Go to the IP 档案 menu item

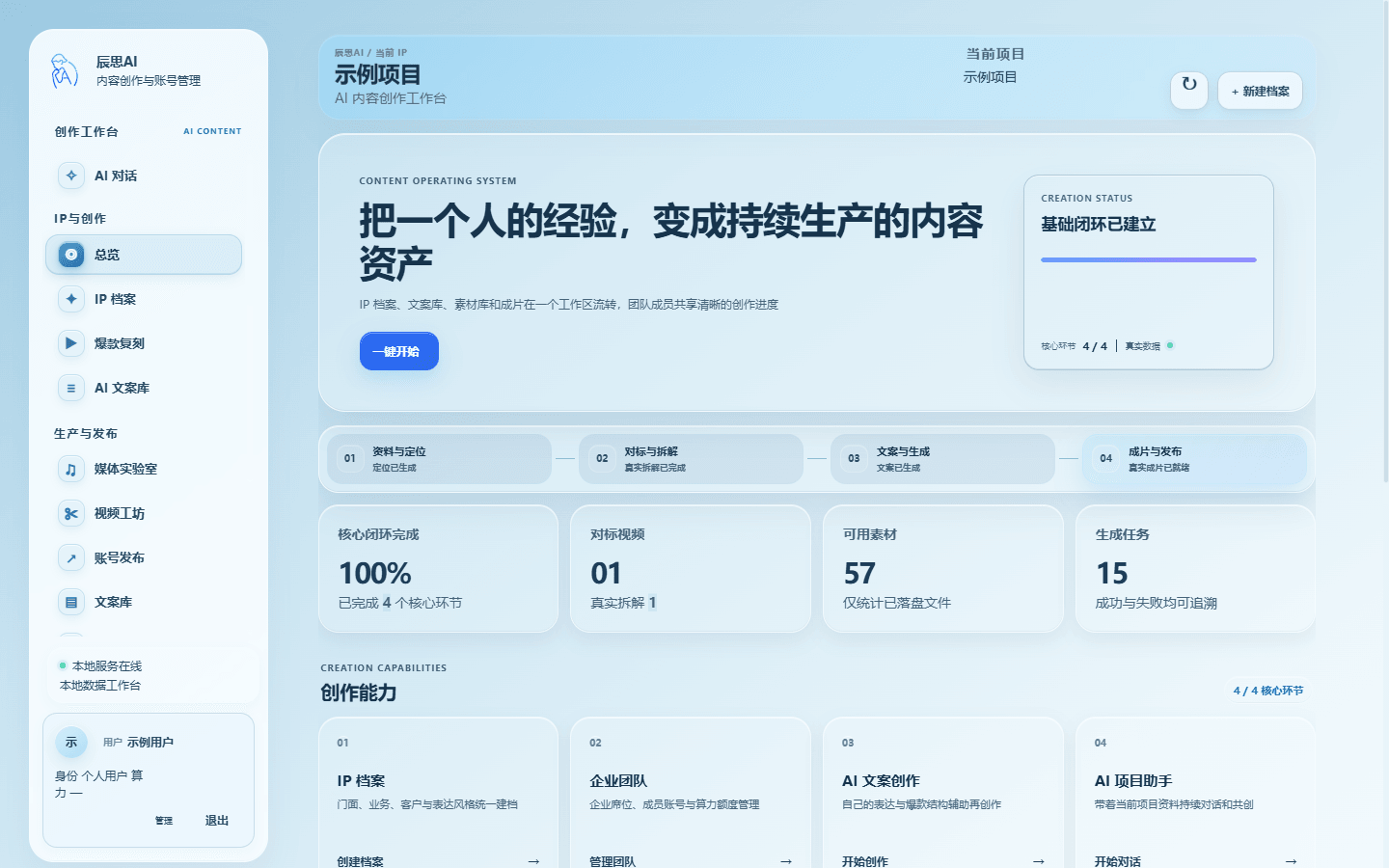click(144, 299)
